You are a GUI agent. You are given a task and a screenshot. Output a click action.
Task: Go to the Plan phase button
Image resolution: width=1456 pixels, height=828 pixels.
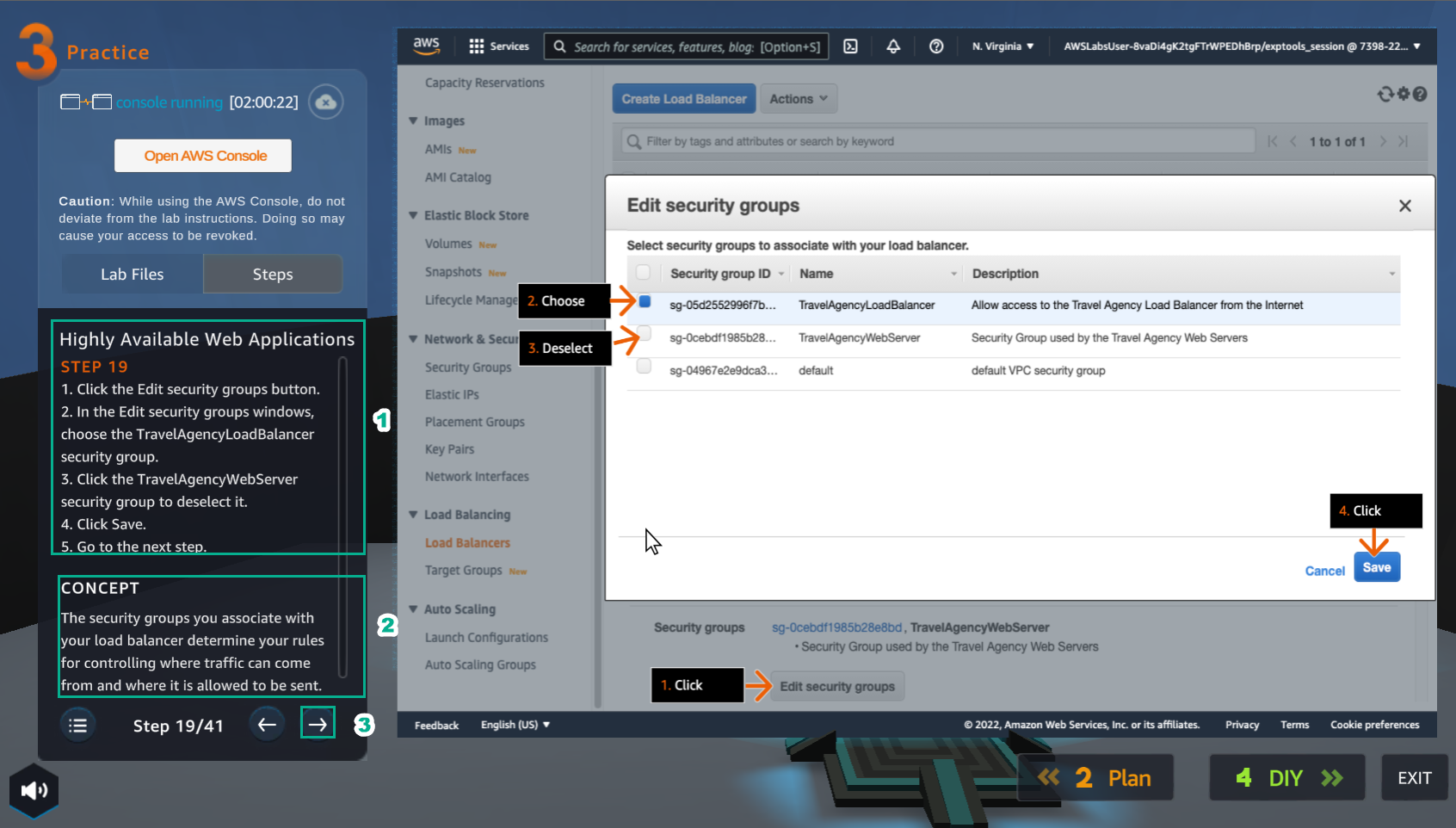(x=1095, y=778)
